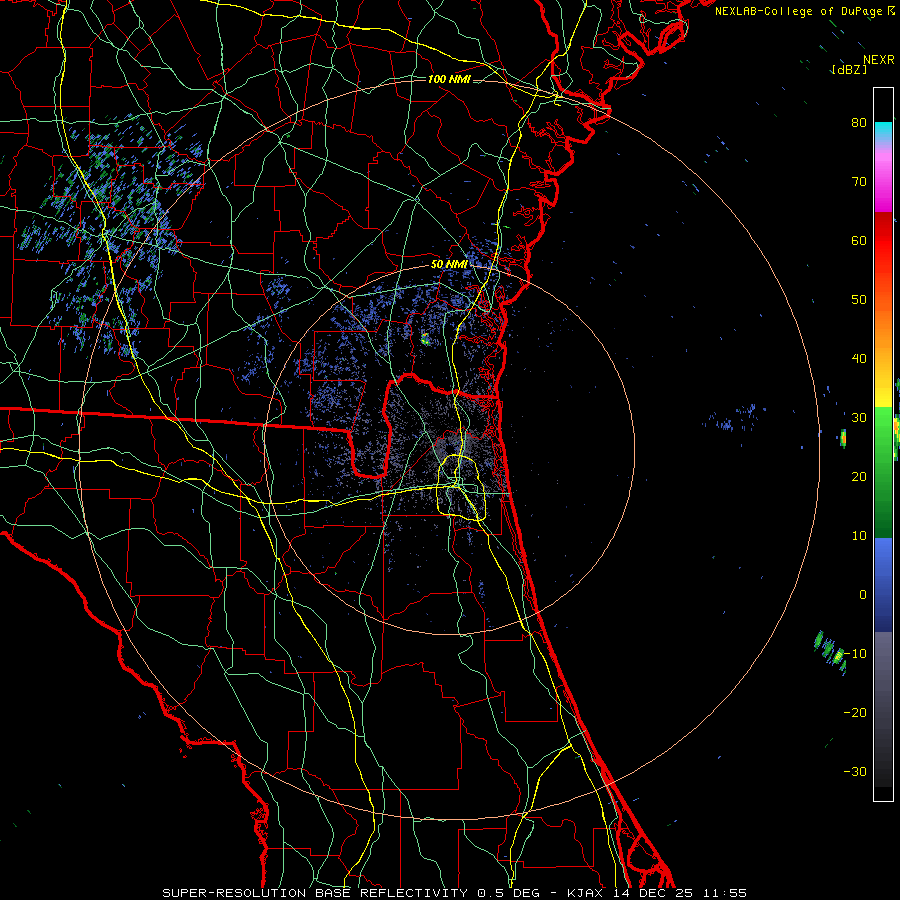This screenshot has width=900, height=900.
Task: Click the -10 value on dBZ scale
Action: tap(855, 654)
